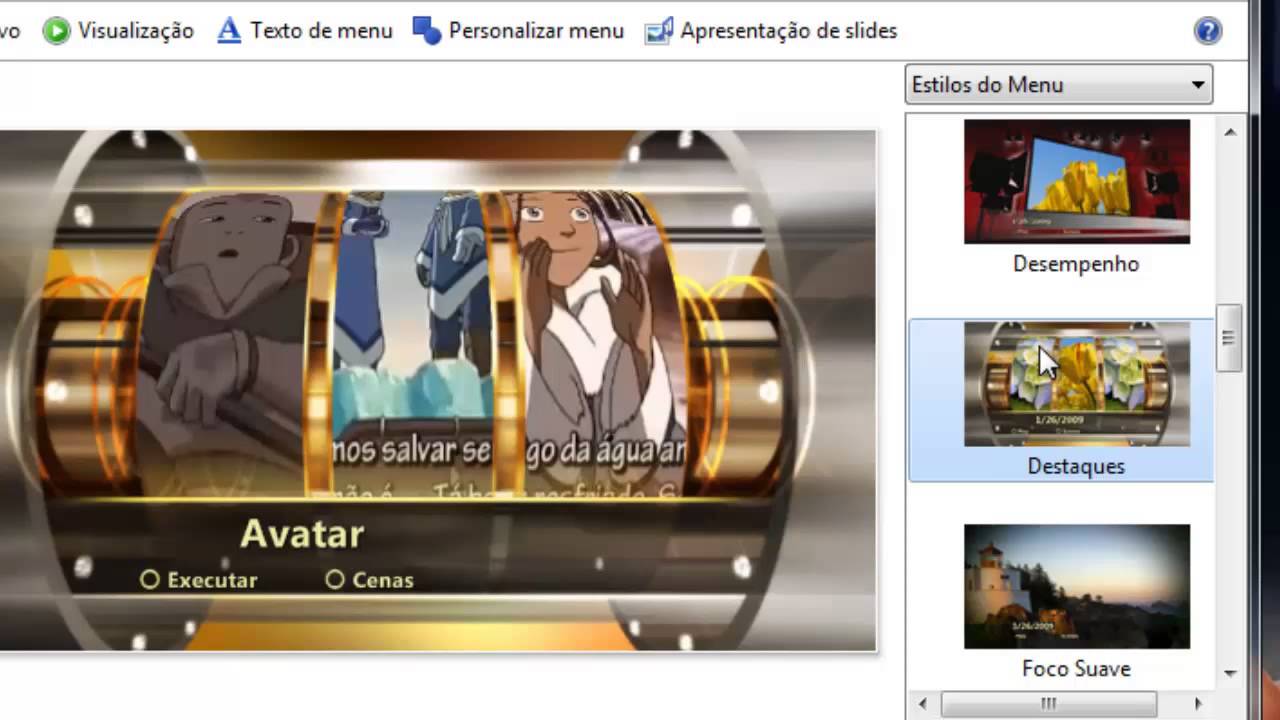Click the horizontal scrollbar thumb
Image resolution: width=1280 pixels, height=720 pixels.
point(1048,704)
